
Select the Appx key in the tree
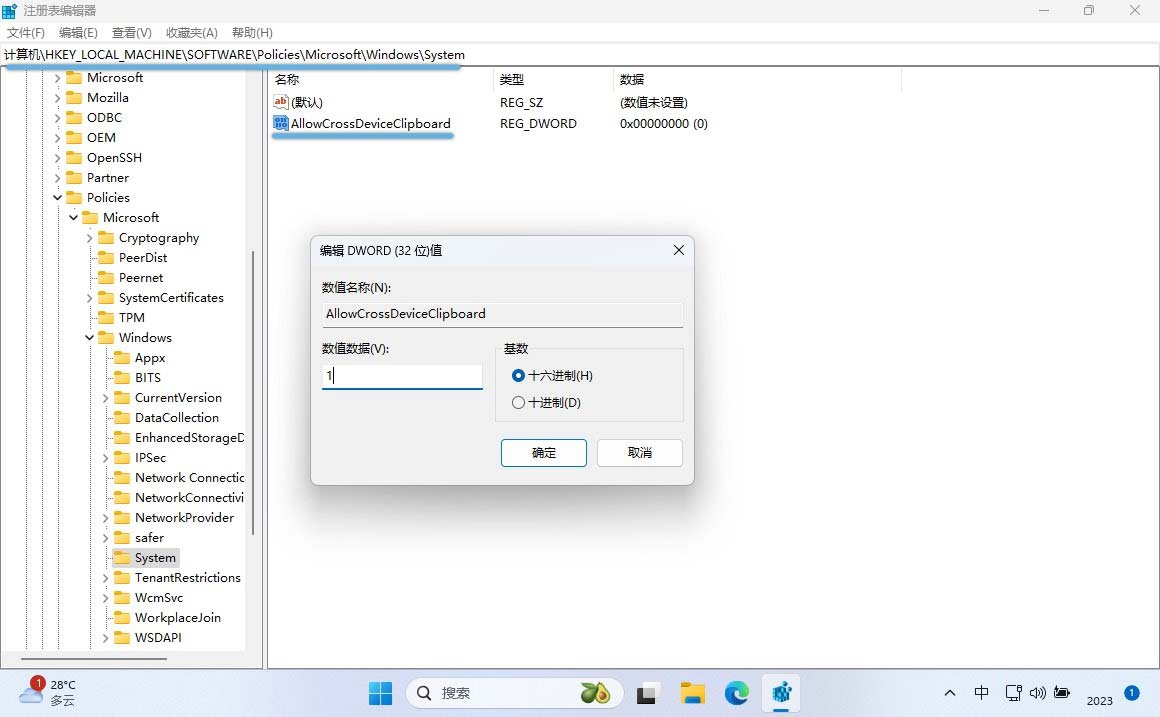tap(150, 357)
